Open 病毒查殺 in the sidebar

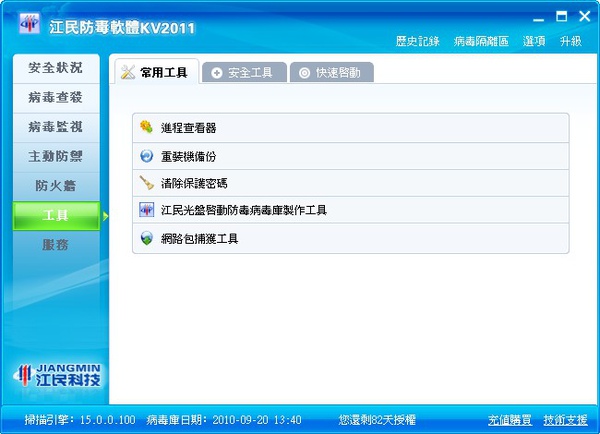pos(56,98)
